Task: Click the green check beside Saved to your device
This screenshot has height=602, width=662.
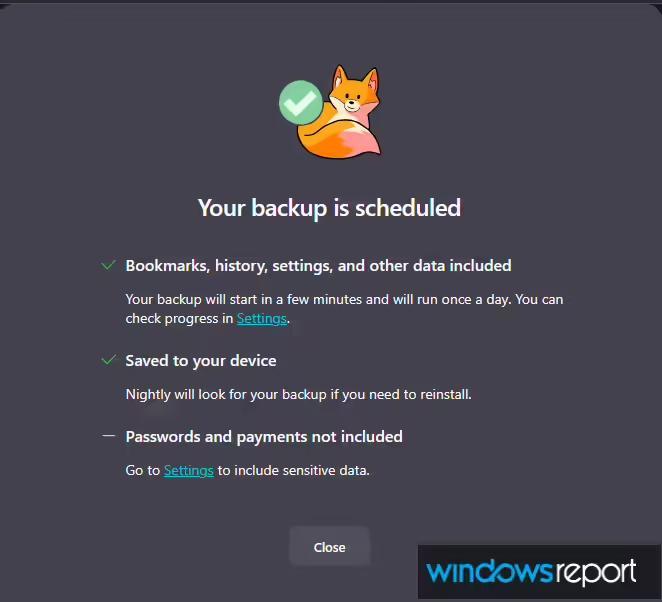Action: (109, 360)
